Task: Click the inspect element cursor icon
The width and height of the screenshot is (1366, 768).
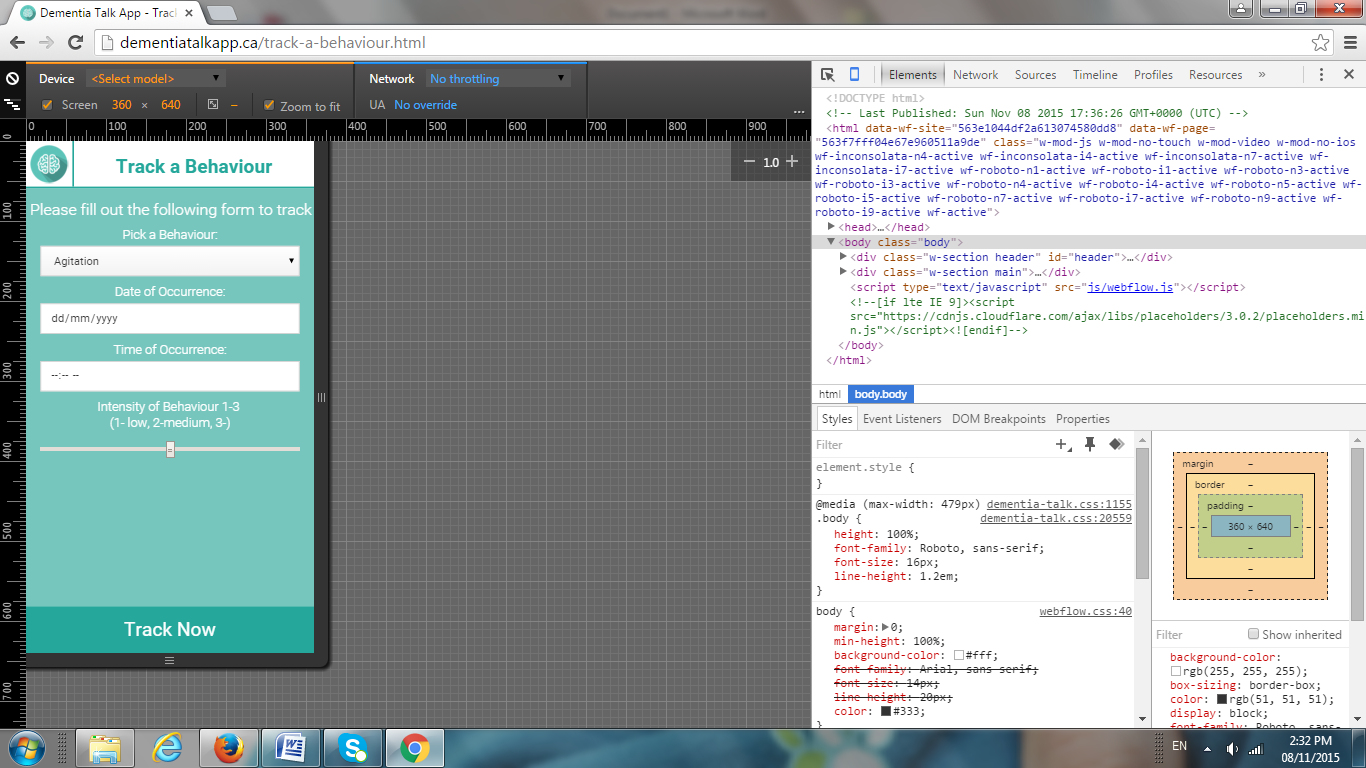Action: pyautogui.click(x=828, y=75)
